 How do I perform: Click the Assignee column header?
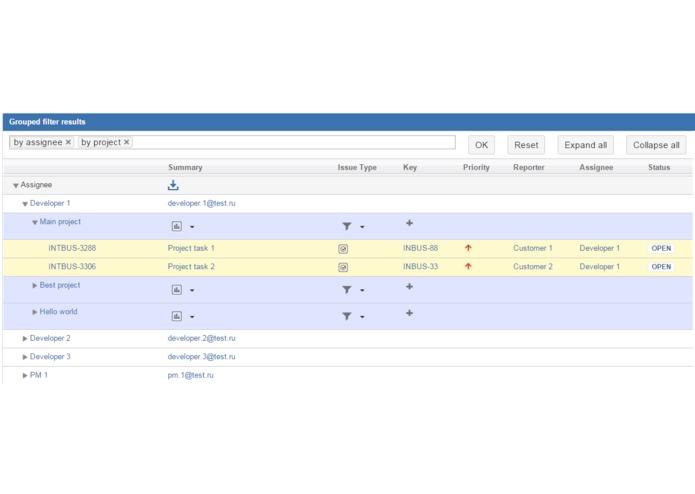(596, 167)
